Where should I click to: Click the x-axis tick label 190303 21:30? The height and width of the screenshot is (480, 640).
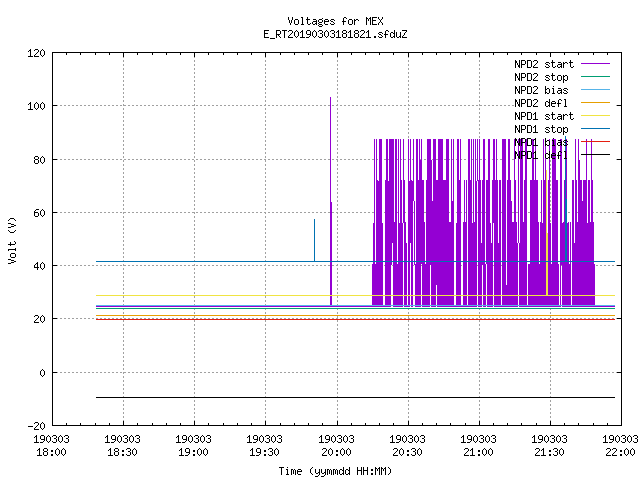pyautogui.click(x=549, y=446)
